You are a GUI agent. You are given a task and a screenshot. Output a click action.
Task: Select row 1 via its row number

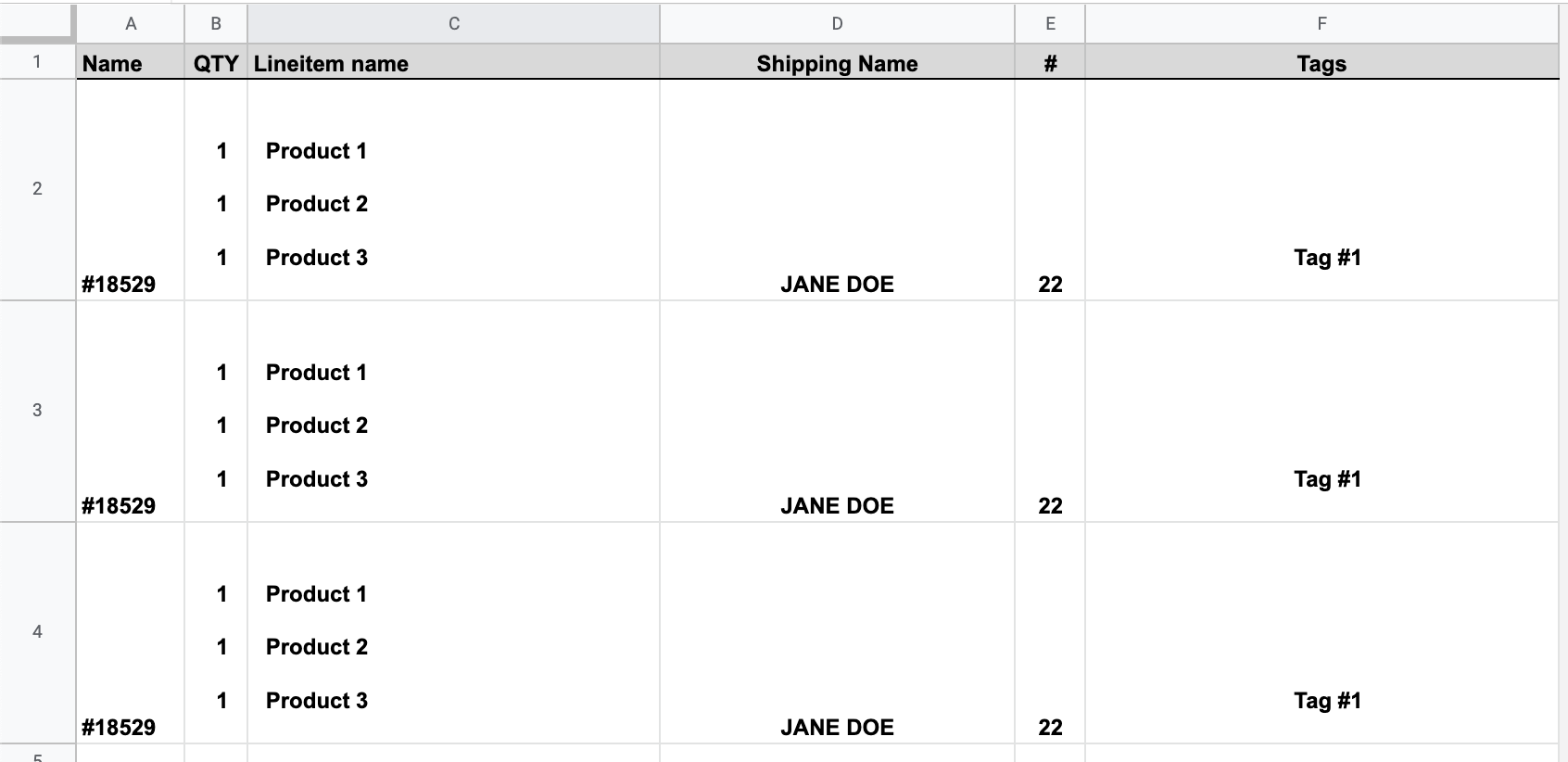(x=37, y=62)
